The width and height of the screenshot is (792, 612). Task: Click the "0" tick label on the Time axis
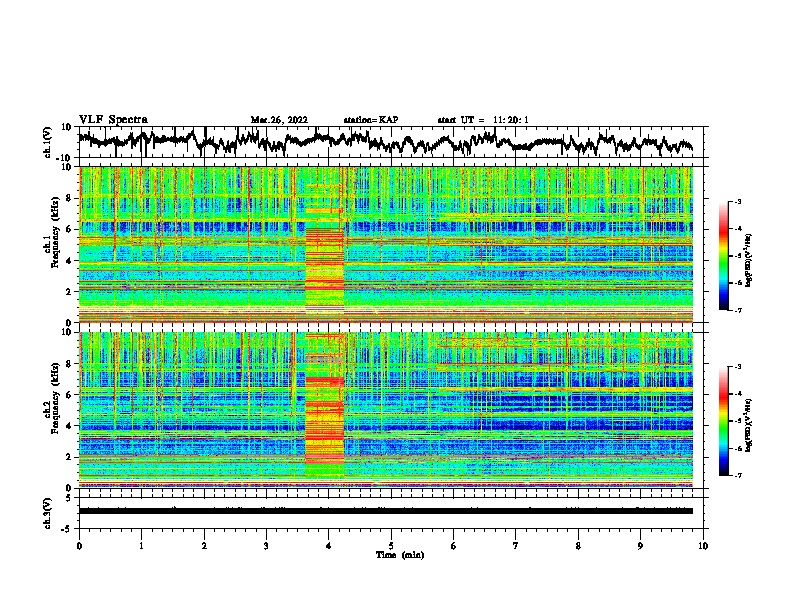pyautogui.click(x=79, y=546)
